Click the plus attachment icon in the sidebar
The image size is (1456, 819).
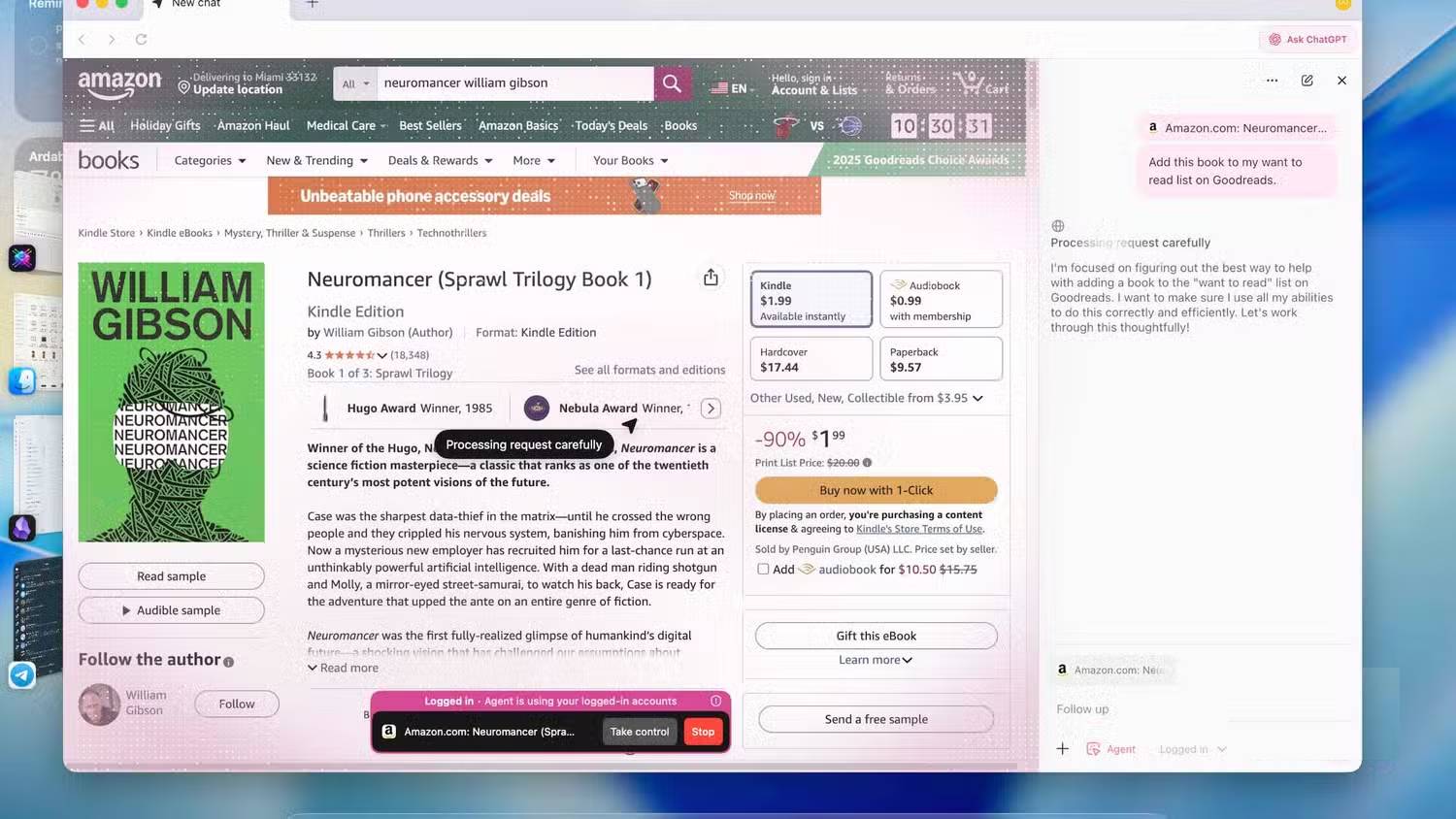click(x=1063, y=749)
